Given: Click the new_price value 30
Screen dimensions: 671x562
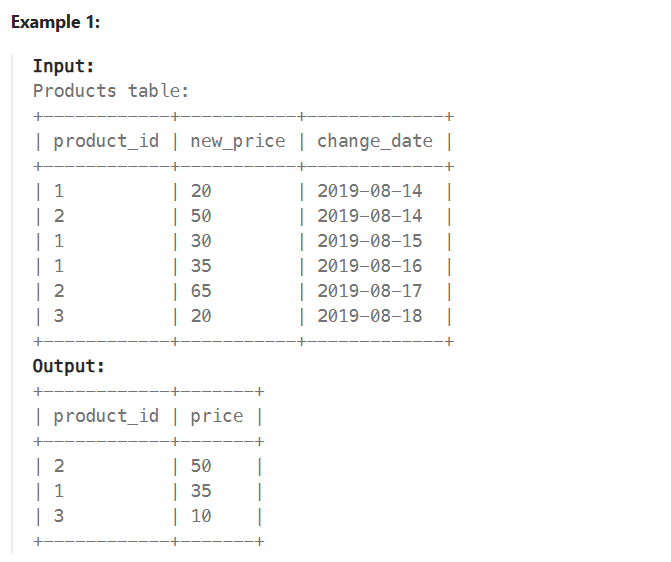Looking at the screenshot, I should pos(201,241).
